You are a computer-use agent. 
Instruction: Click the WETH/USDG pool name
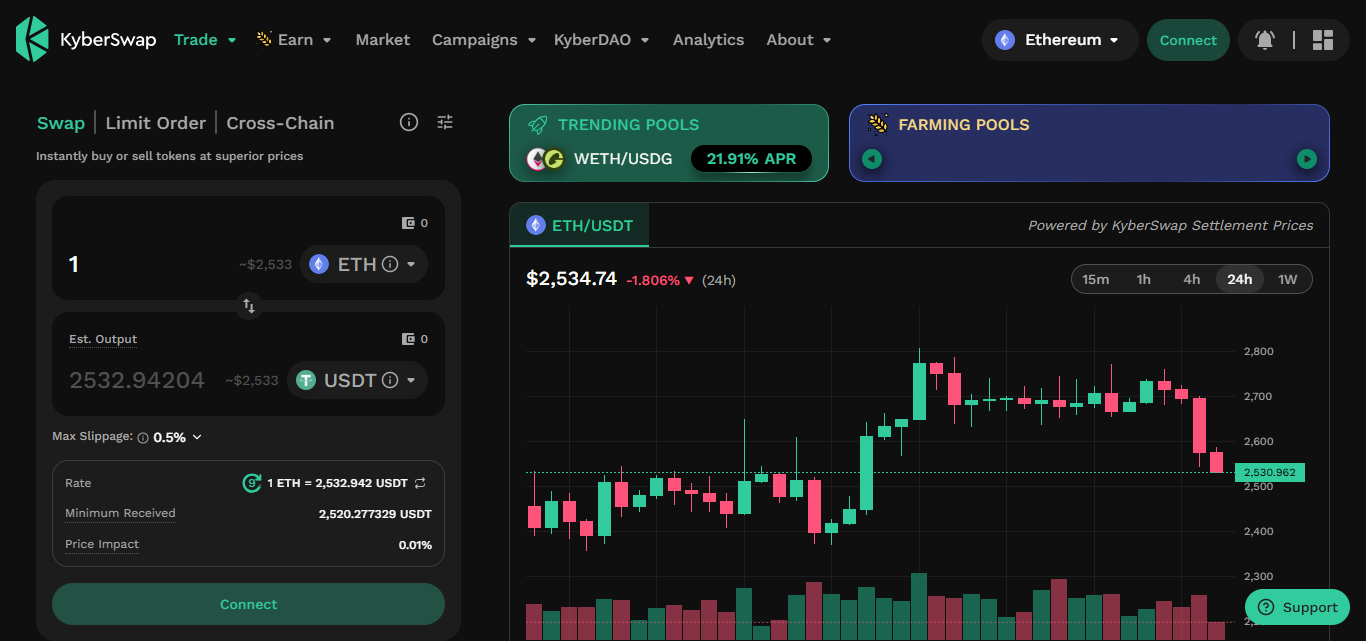[x=623, y=159]
